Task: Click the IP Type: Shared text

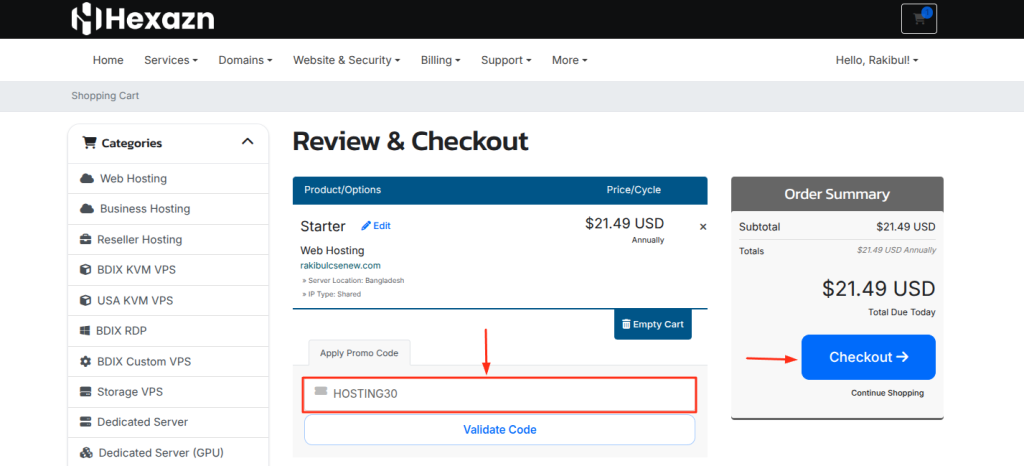Action: (332, 294)
